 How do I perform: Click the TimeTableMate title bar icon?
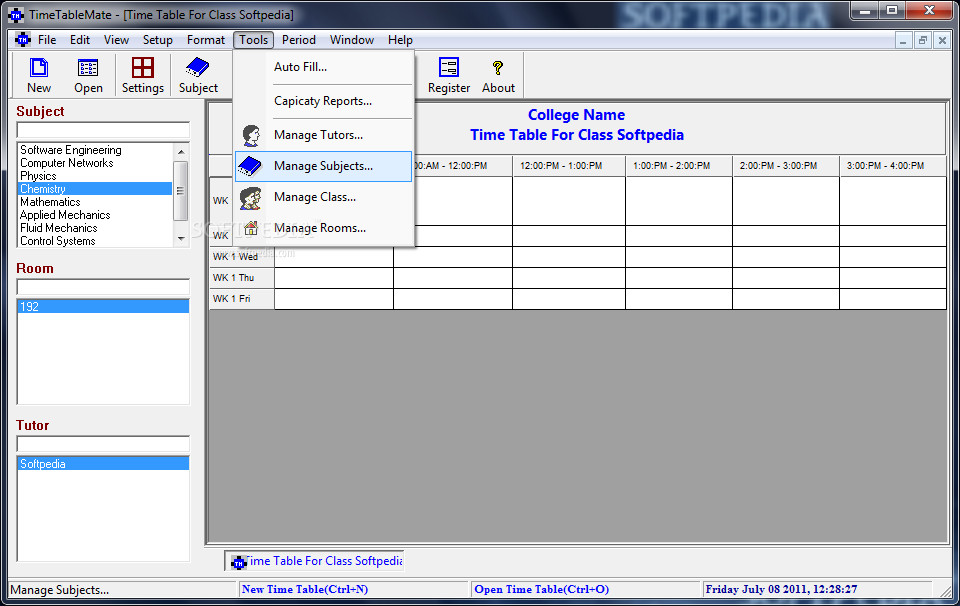[17, 15]
